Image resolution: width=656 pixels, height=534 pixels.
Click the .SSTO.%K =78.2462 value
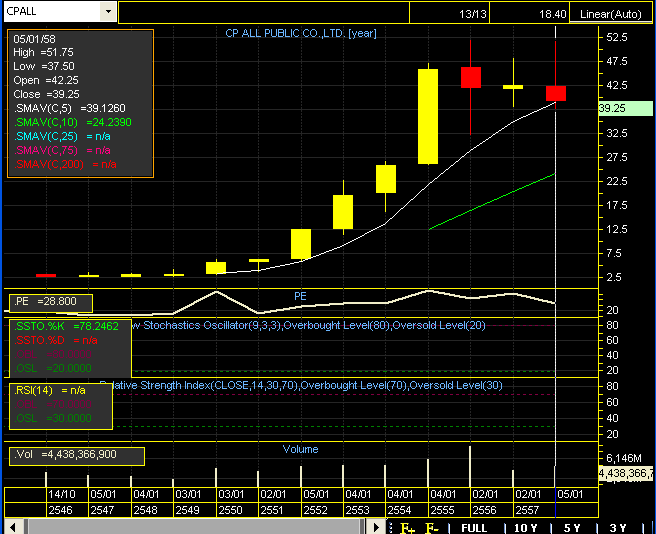coord(66,326)
